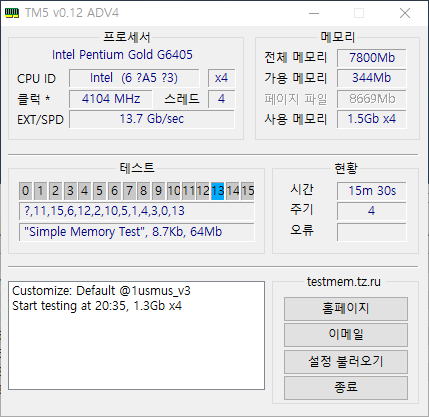
Task: Select test box number 3
Action: point(70,191)
